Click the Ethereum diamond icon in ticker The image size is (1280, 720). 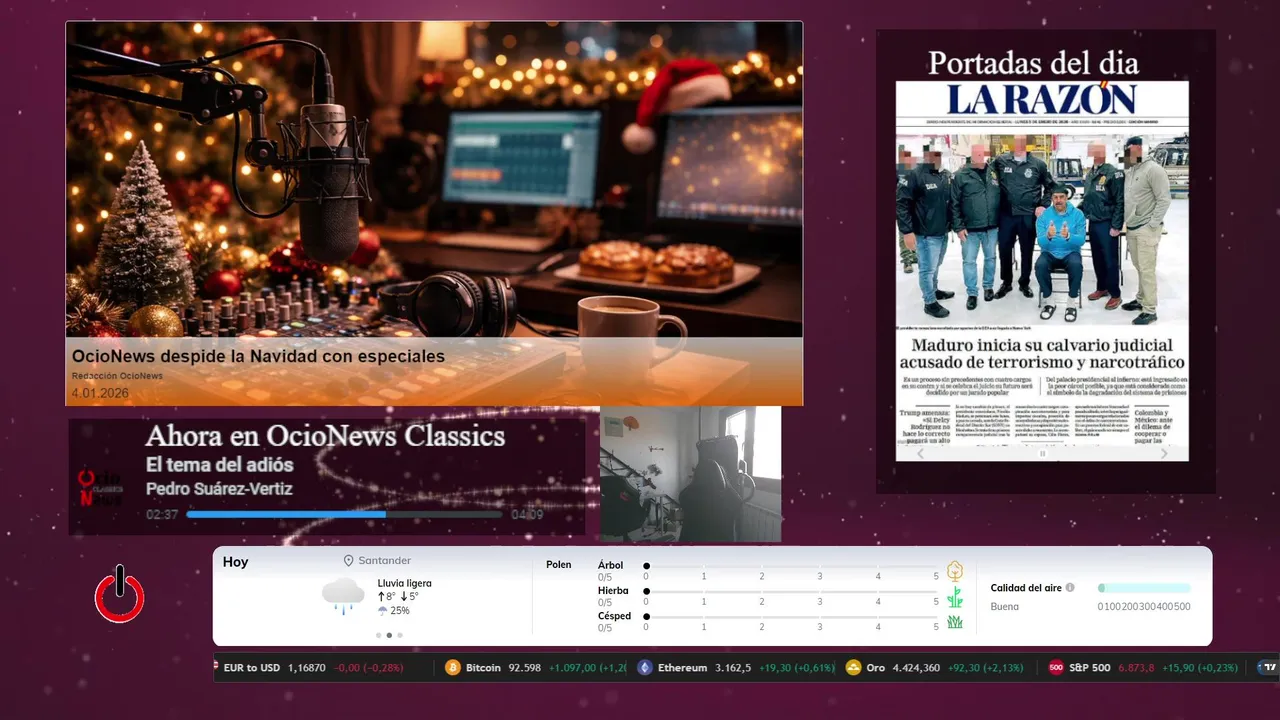click(x=645, y=667)
